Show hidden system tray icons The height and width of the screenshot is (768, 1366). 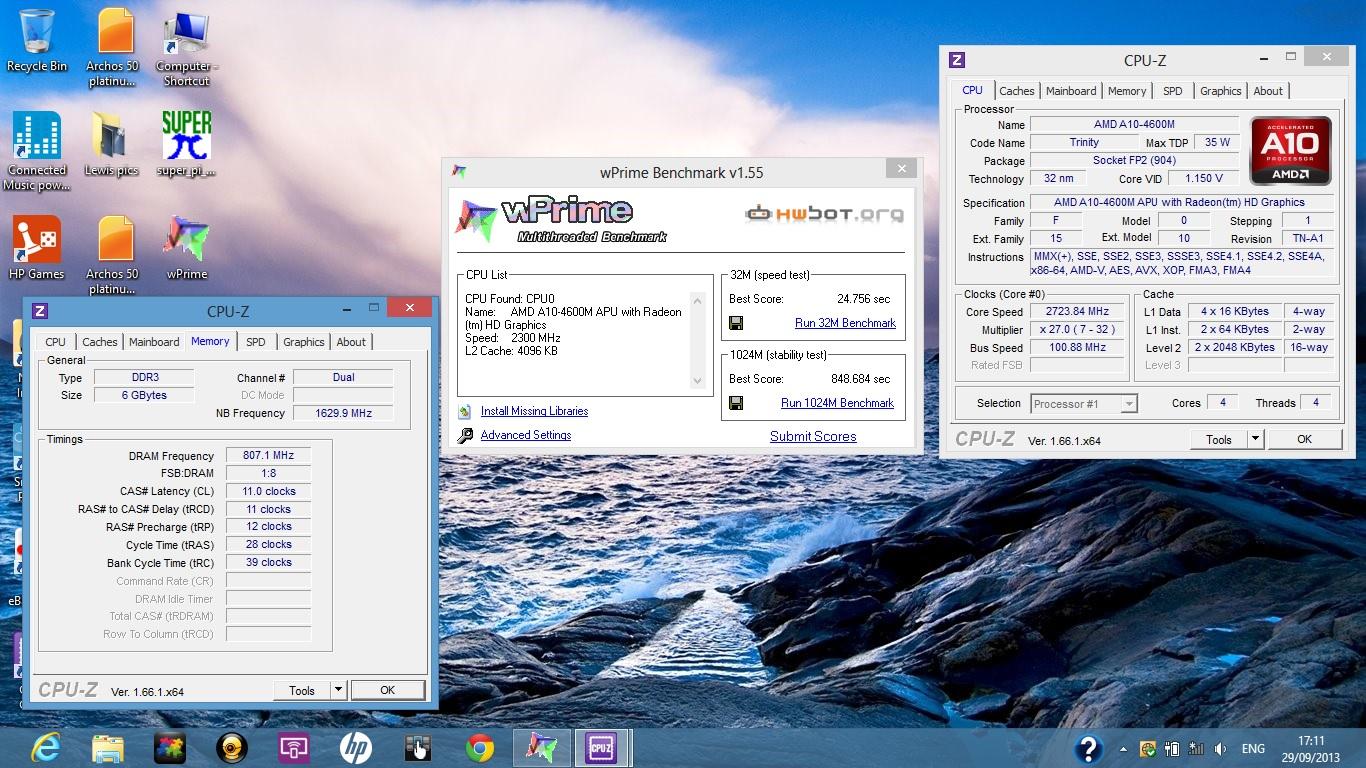(1123, 749)
